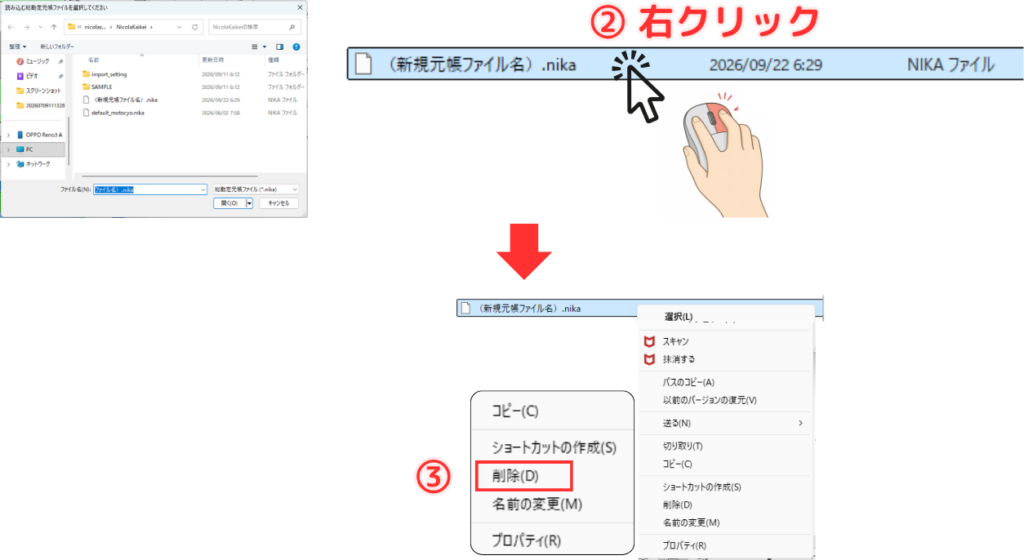Screen dimensions: 1024x560
Task: Sort by the 更新日時 column header
Action: pos(212,60)
